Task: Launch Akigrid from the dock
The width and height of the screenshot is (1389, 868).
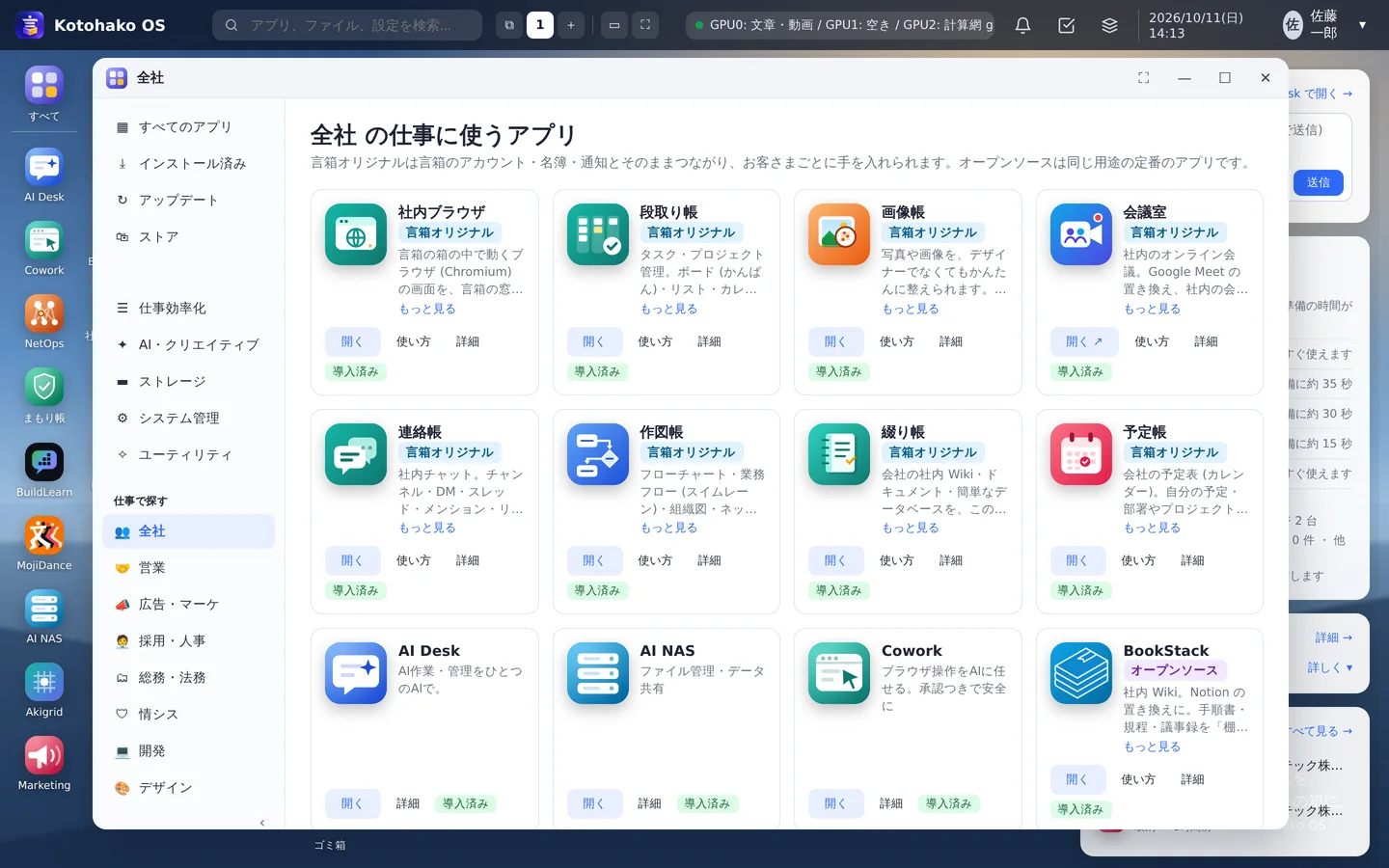Action: (x=44, y=682)
